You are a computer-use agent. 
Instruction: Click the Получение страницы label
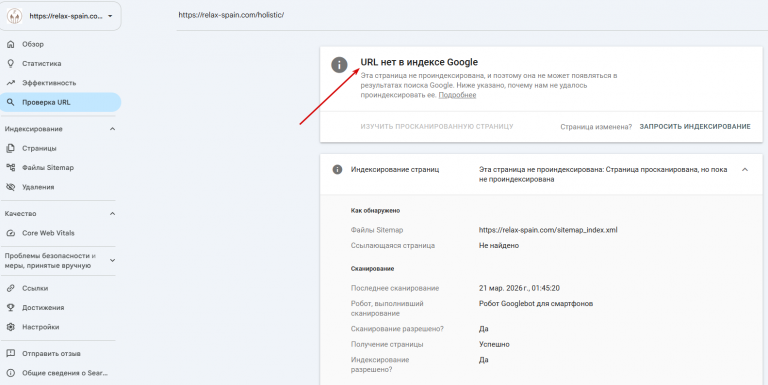pyautogui.click(x=387, y=344)
